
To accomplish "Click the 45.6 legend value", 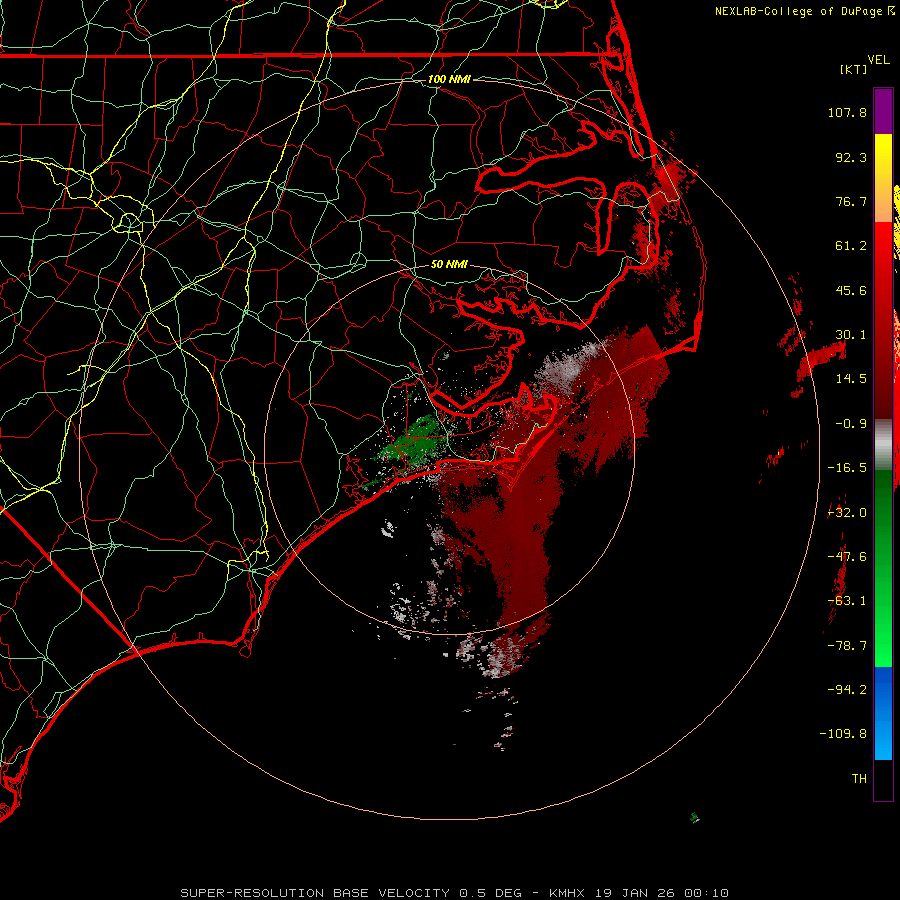I will point(851,290).
